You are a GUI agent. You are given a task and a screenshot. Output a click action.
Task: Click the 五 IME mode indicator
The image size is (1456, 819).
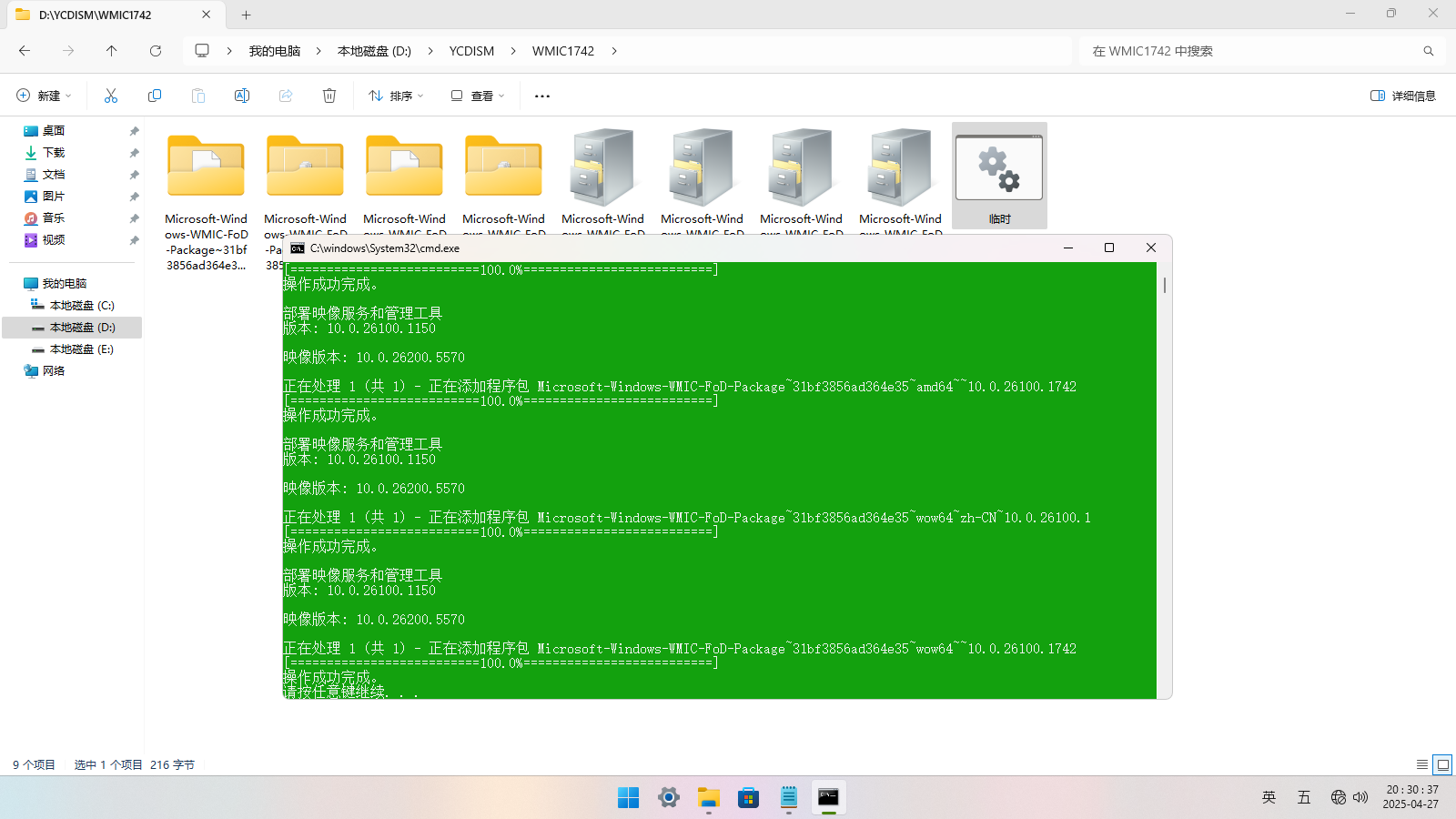(x=1304, y=797)
